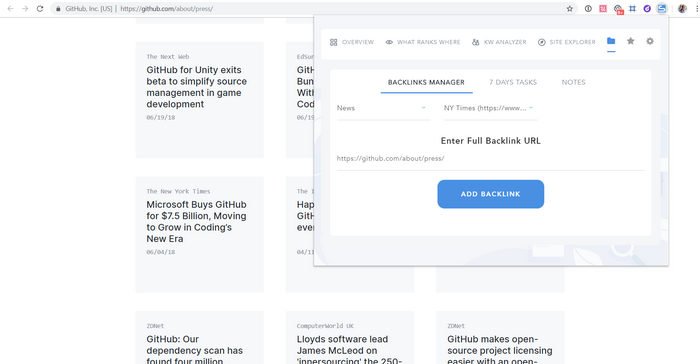Click the 06/19/18 date under Unity article
Screen dimensions: 700x364
point(161,117)
